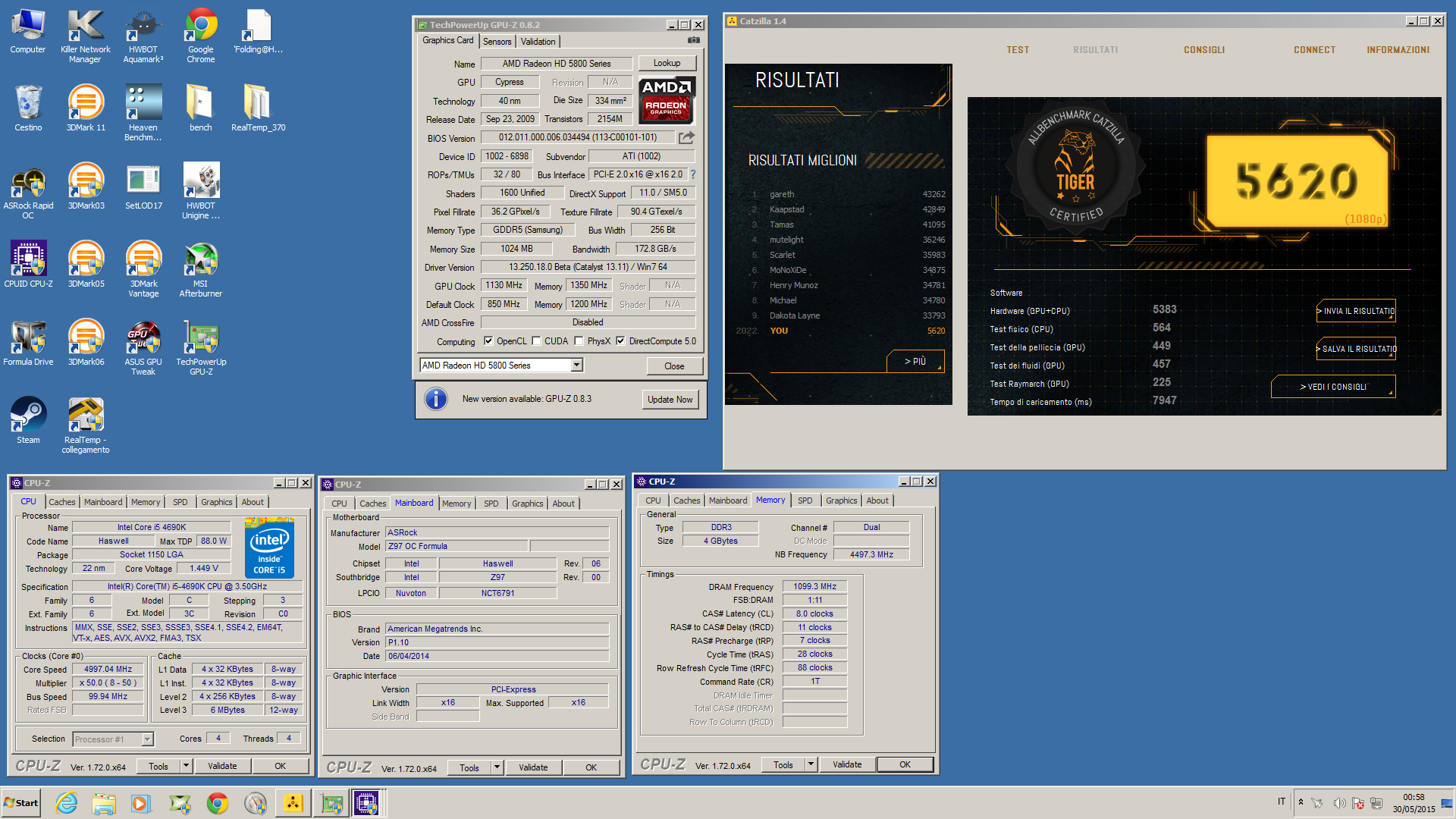The height and width of the screenshot is (819, 1456).
Task: Switch to the Validation tab in GPU-Z
Action: (538, 42)
